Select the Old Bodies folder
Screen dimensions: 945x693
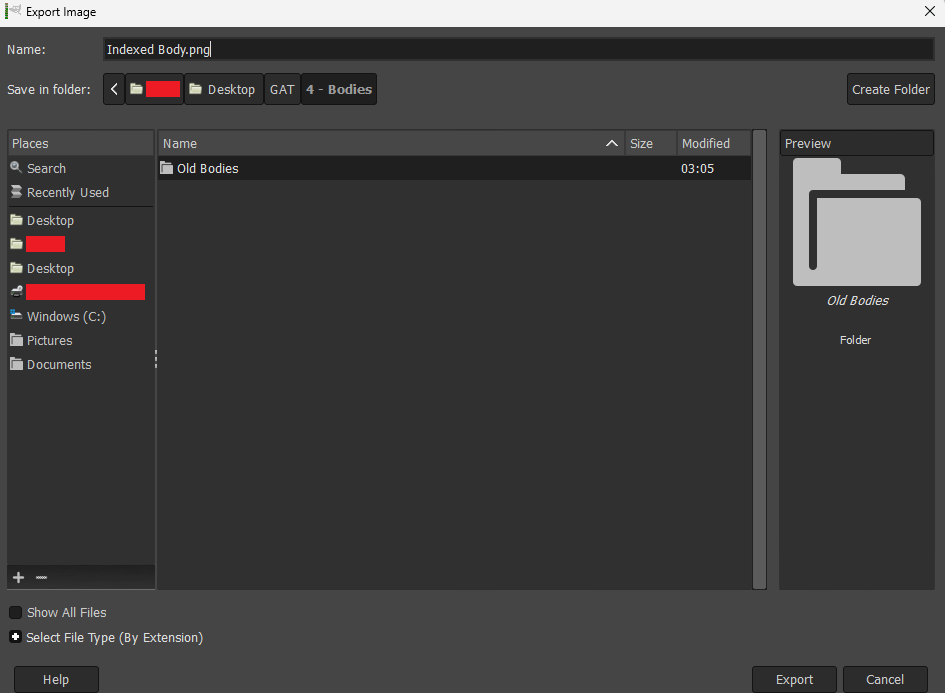[x=207, y=168]
